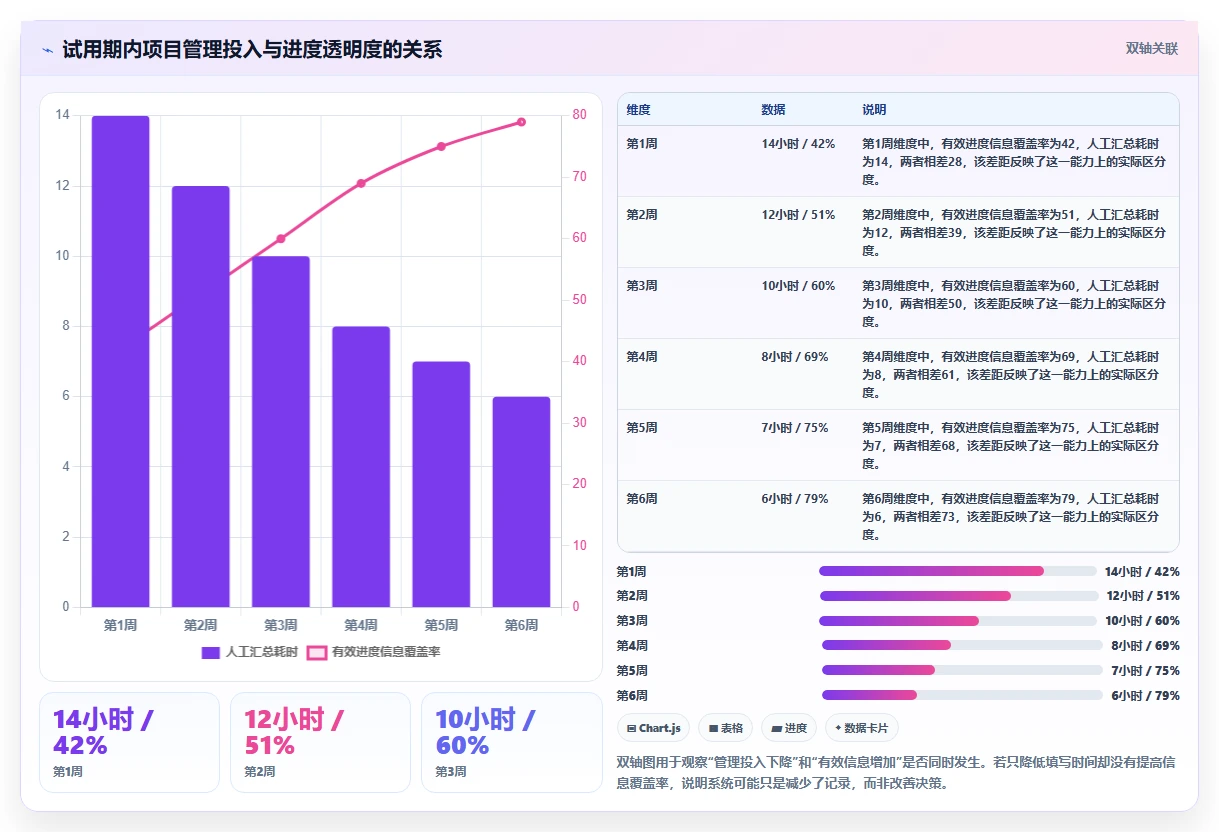The width and height of the screenshot is (1219, 832).
Task: Click the 第4周 bar in the chart
Action: 361,466
